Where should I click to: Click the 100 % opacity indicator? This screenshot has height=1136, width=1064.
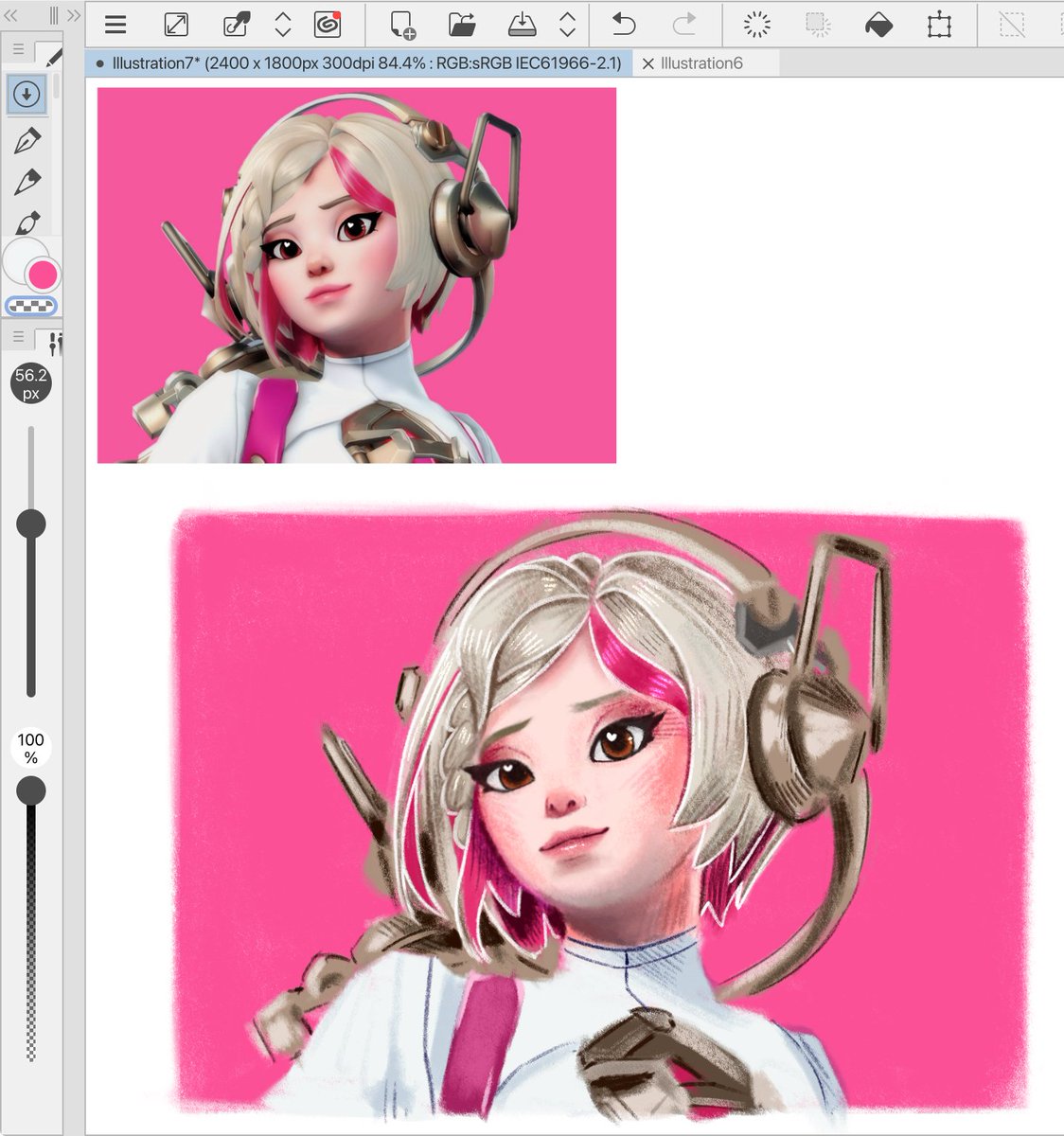30,747
